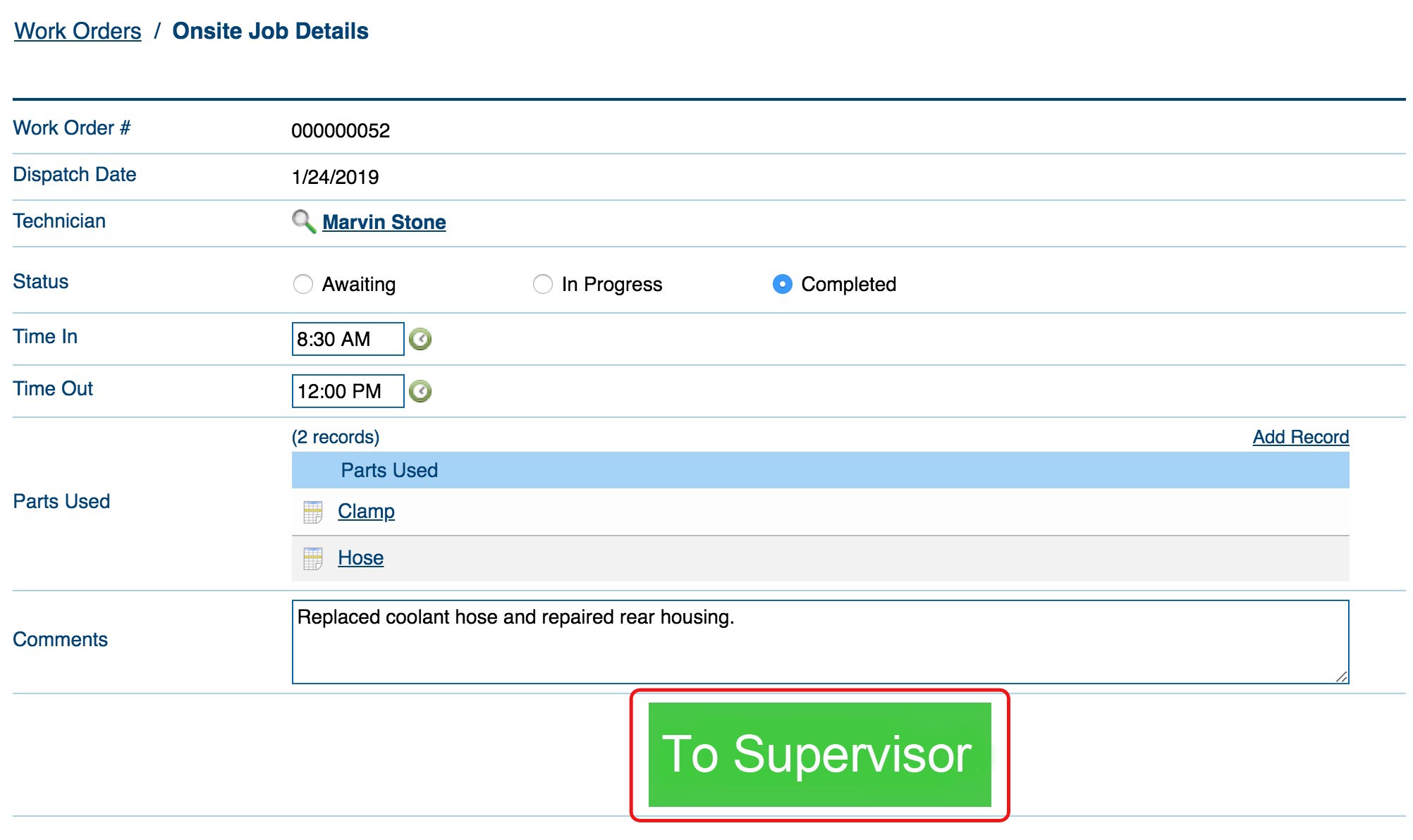Click the magnifier icon next to Marvin Stone
The height and width of the screenshot is (840, 1413).
(x=301, y=222)
